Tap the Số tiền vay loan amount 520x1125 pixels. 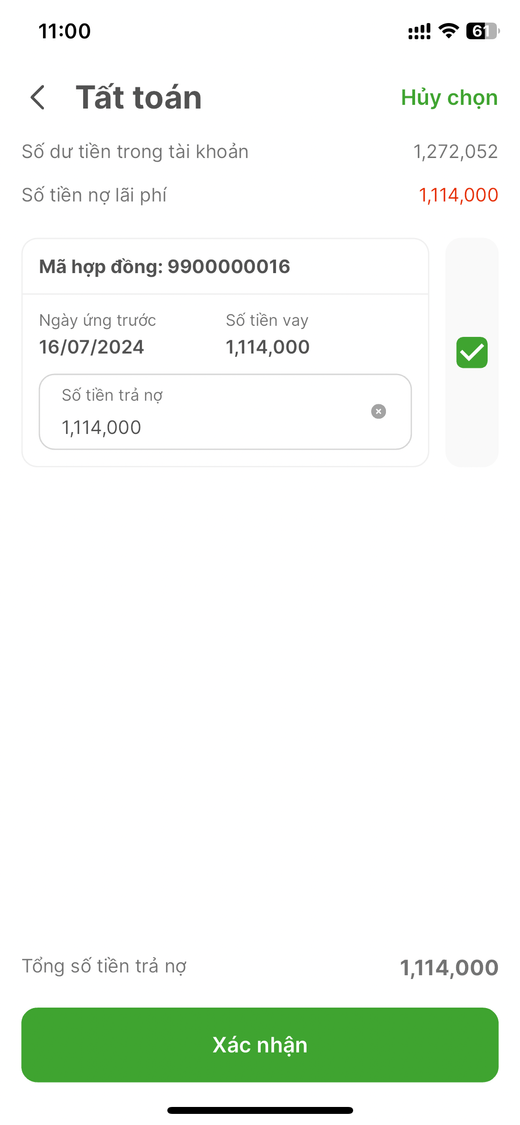[268, 347]
